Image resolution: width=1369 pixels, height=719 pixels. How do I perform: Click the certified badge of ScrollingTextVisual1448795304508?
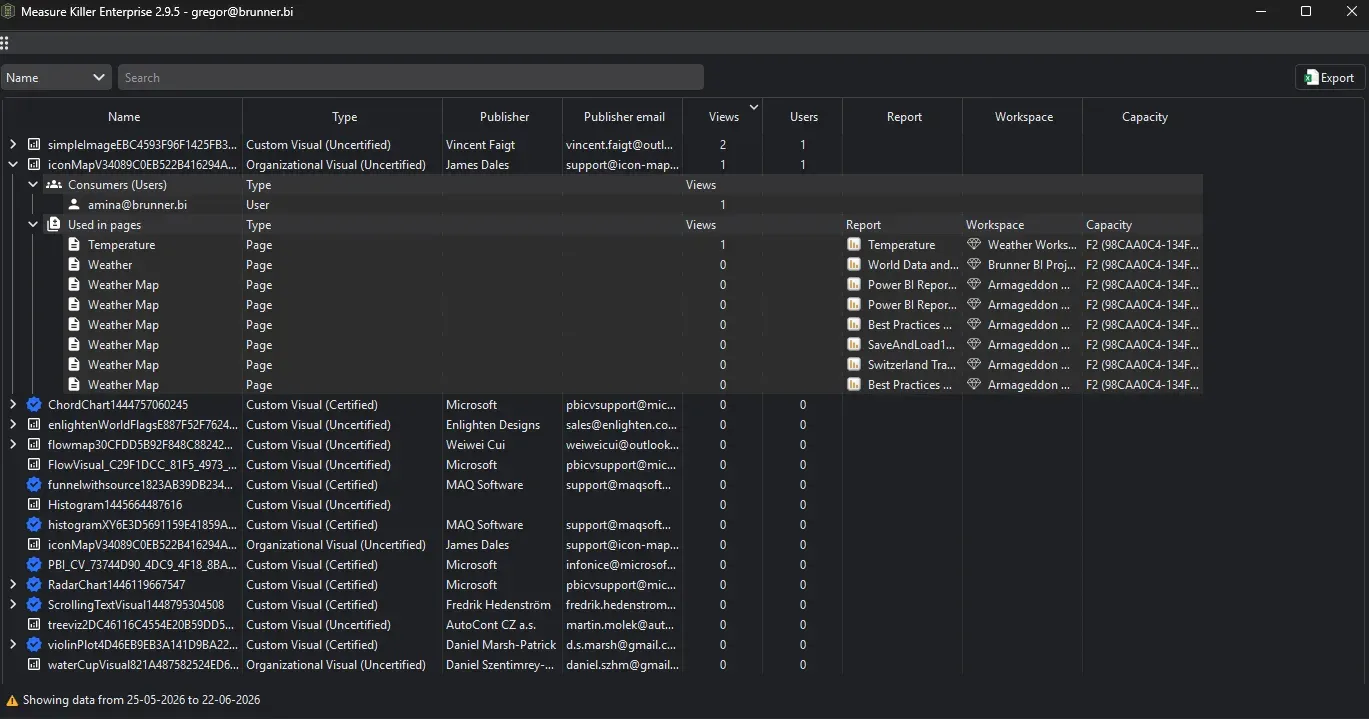click(34, 605)
